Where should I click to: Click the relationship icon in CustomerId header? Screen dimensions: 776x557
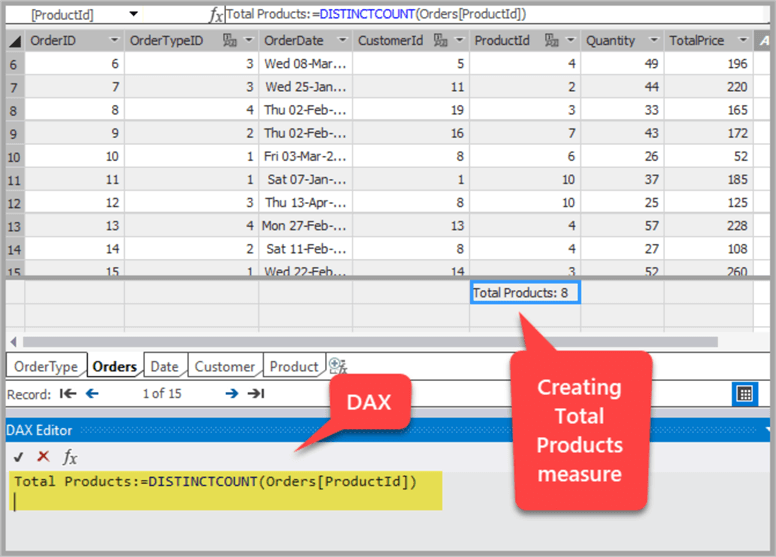[440, 40]
